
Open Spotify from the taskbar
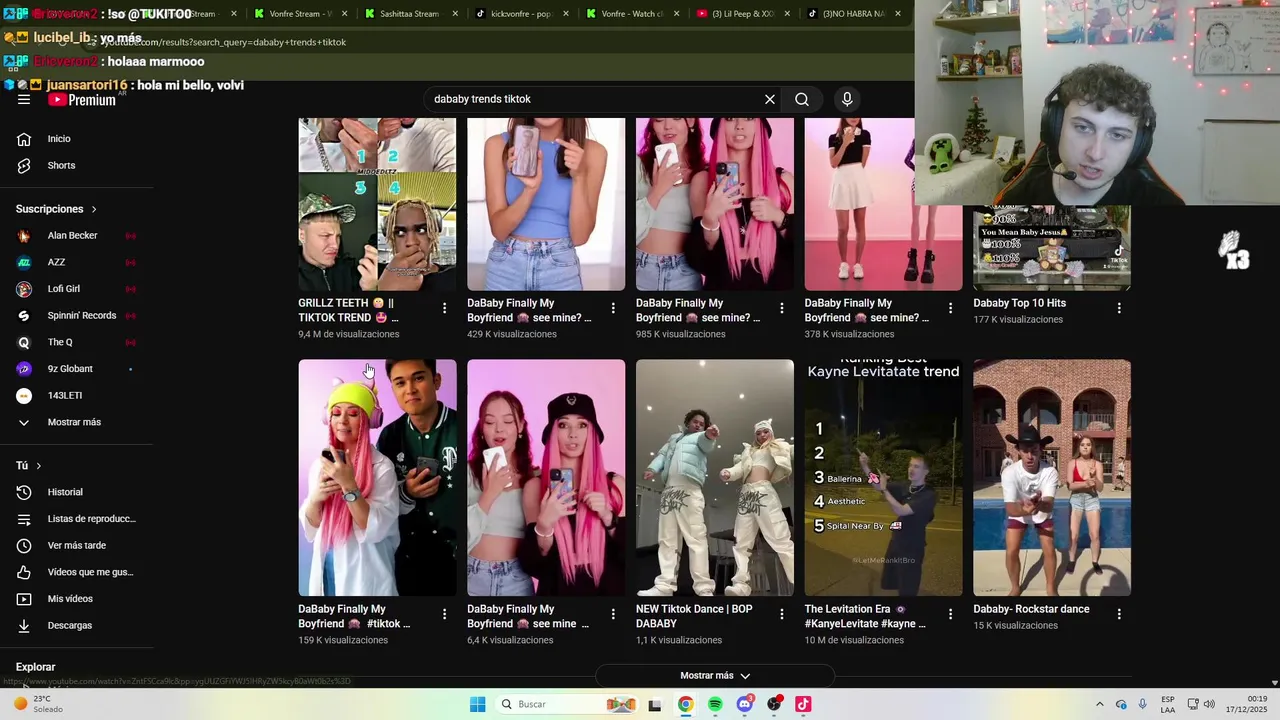pos(715,704)
